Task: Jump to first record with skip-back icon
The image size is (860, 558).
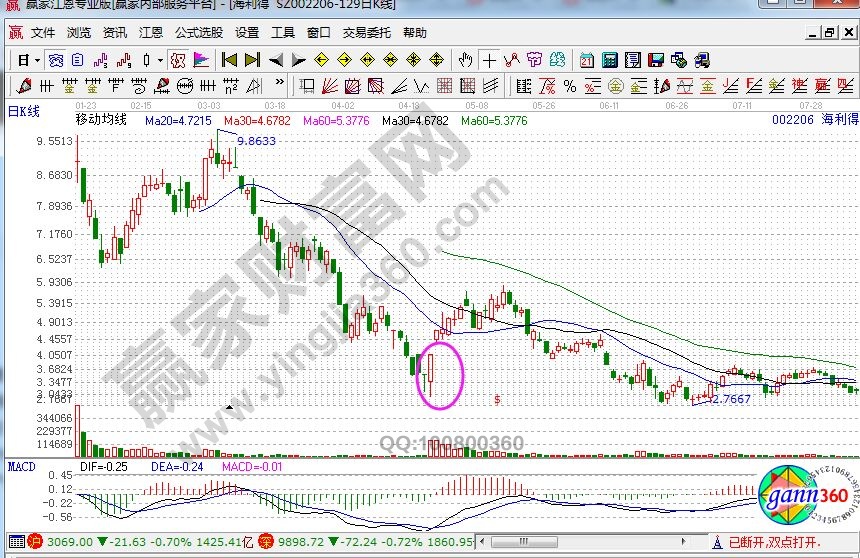Action: [x=229, y=60]
